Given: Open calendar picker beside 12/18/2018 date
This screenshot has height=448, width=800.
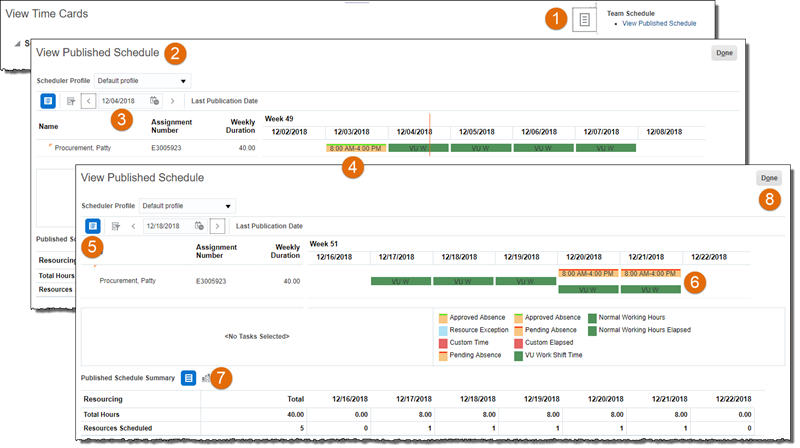Looking at the screenshot, I should [199, 226].
